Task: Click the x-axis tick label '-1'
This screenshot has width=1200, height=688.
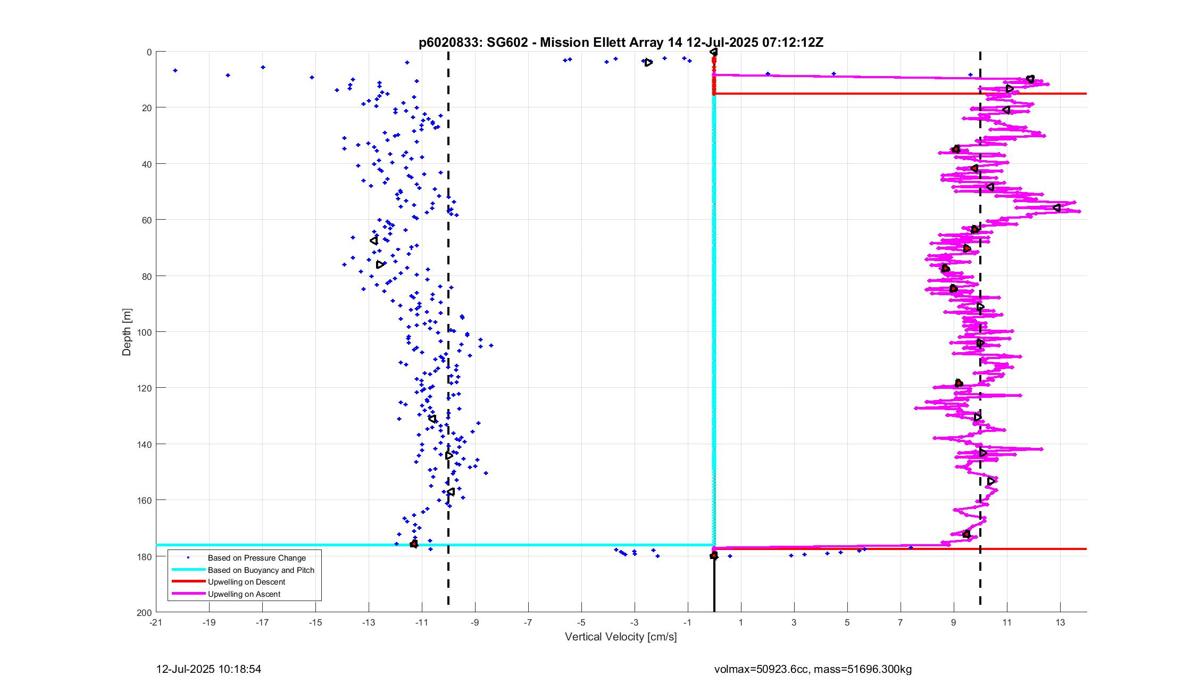Action: (687, 623)
